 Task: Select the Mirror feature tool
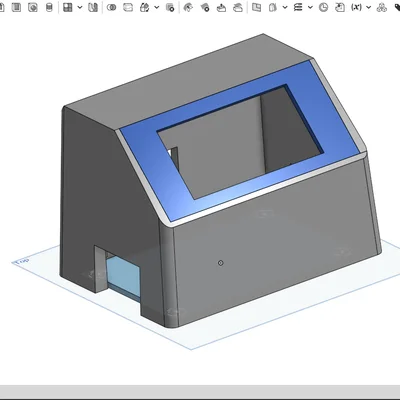[93, 7]
